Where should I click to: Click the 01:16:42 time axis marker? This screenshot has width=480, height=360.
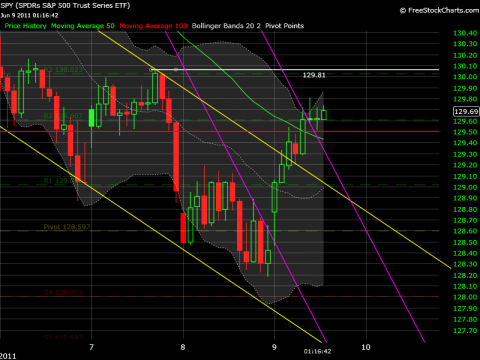(x=317, y=351)
